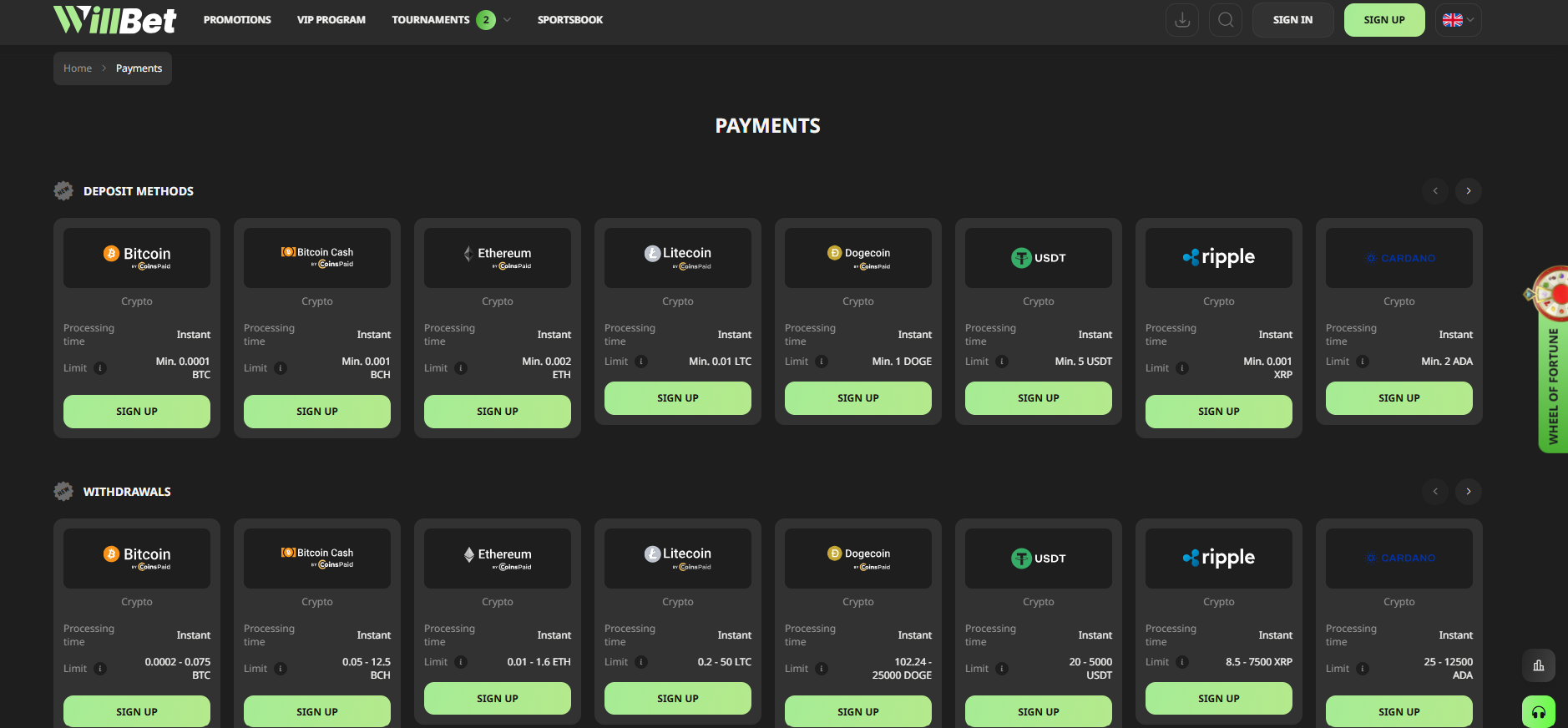Image resolution: width=1568 pixels, height=728 pixels.
Task: Click limit info icon on Cardano withdrawal card
Action: (x=1363, y=669)
